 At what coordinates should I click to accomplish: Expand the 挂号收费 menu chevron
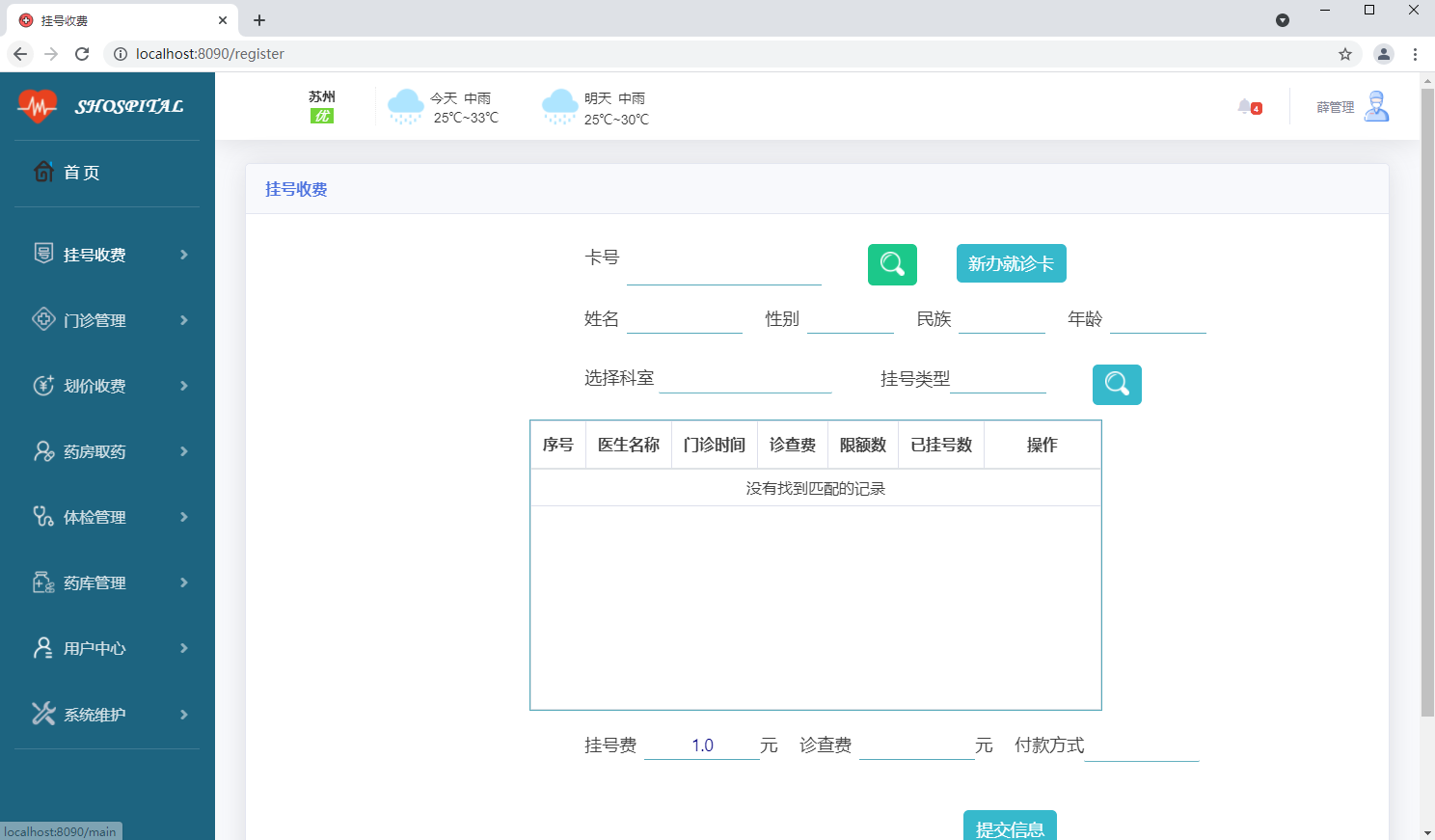coord(183,255)
